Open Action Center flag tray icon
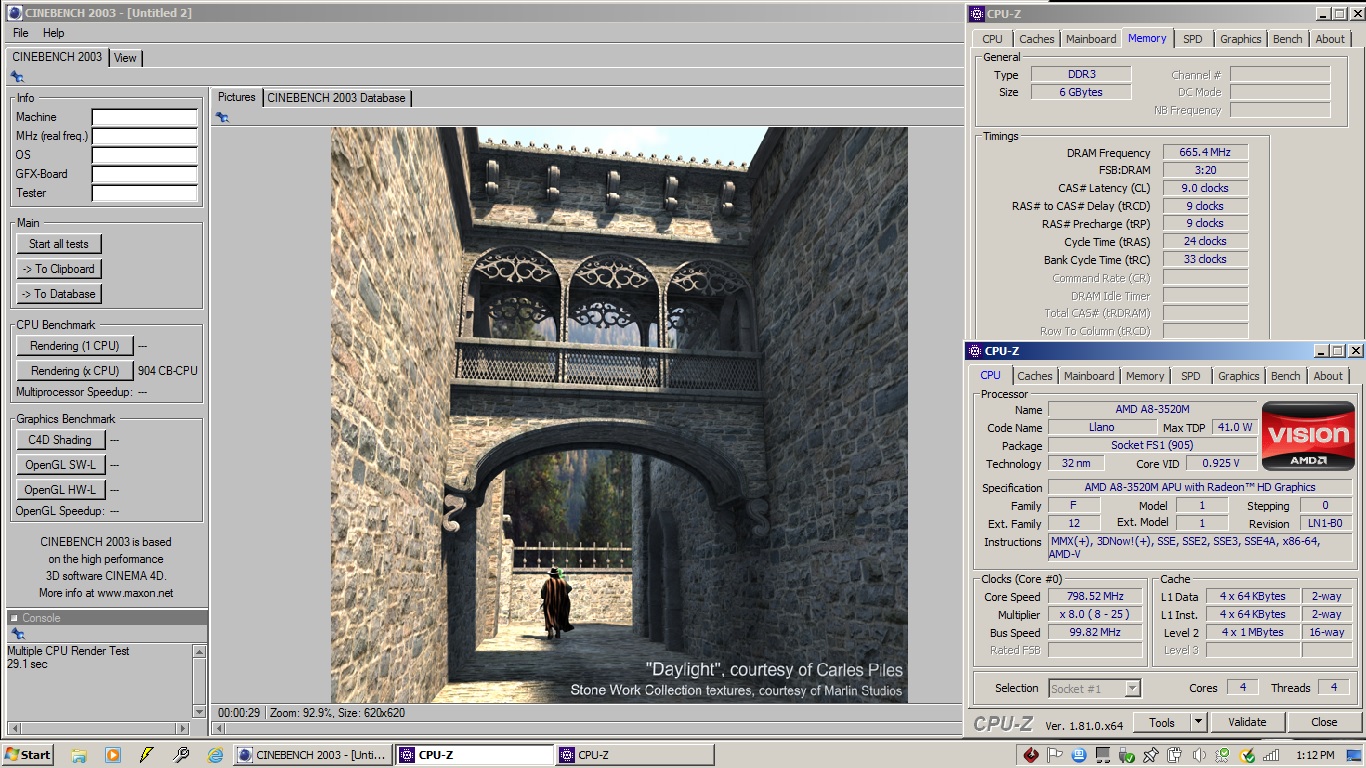Image resolution: width=1366 pixels, height=768 pixels. pos(1055,755)
